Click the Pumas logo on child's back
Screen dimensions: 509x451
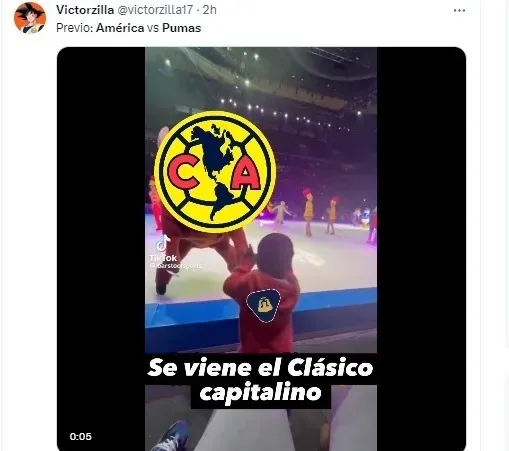tap(263, 306)
